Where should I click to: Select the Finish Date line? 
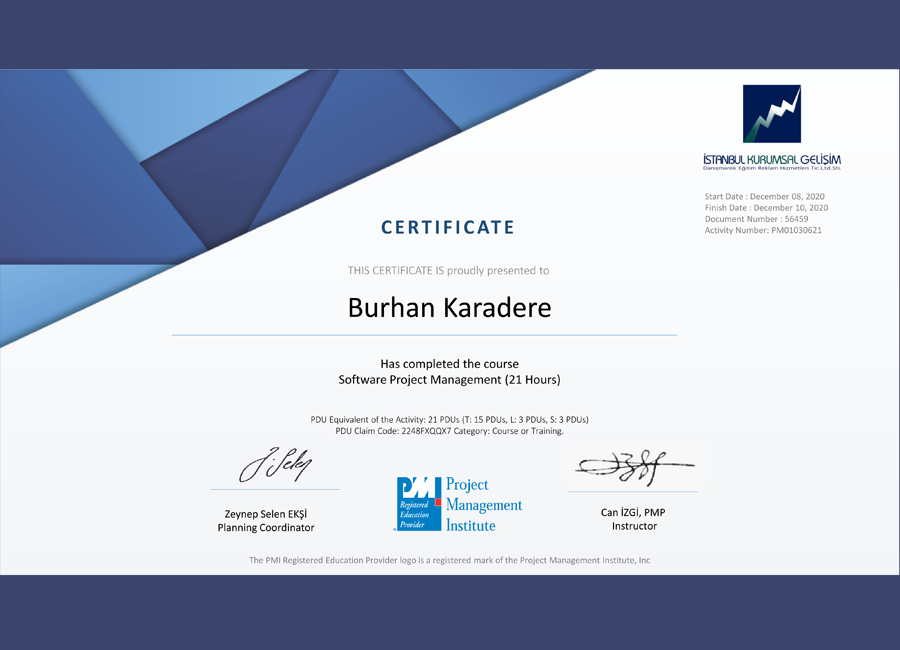pyautogui.click(x=766, y=208)
